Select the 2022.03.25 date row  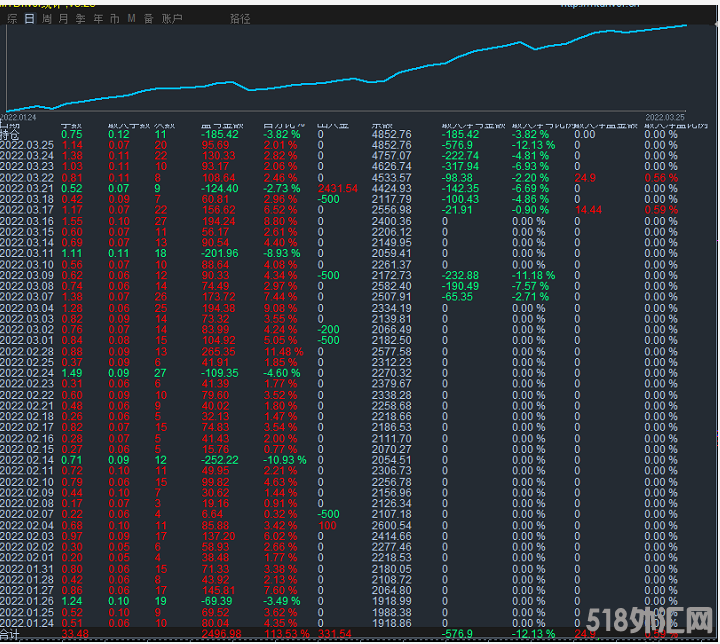pos(26,145)
